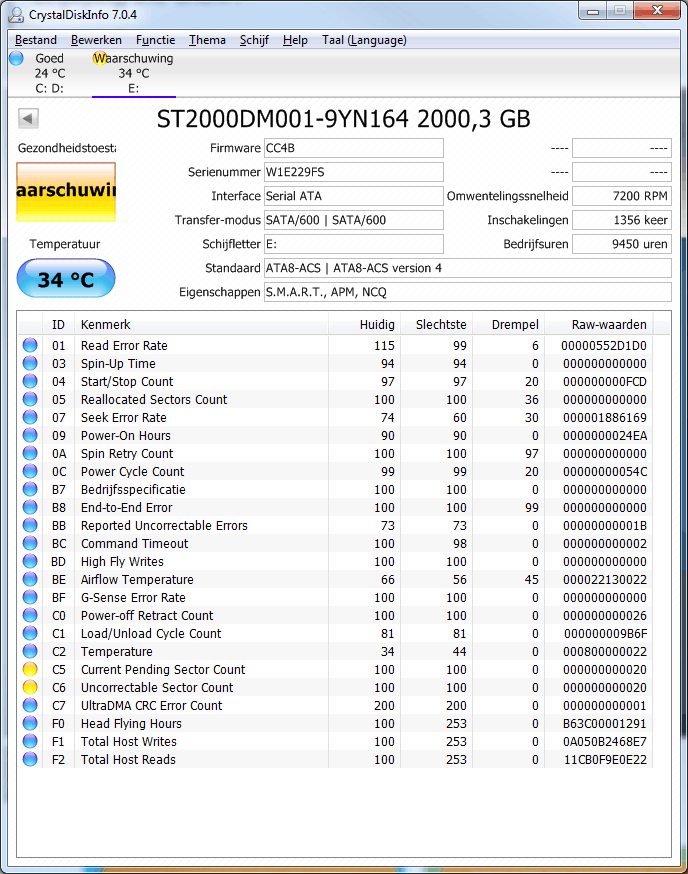688x874 pixels.
Task: Select the blue Goed status disk icon
Action: [17, 58]
